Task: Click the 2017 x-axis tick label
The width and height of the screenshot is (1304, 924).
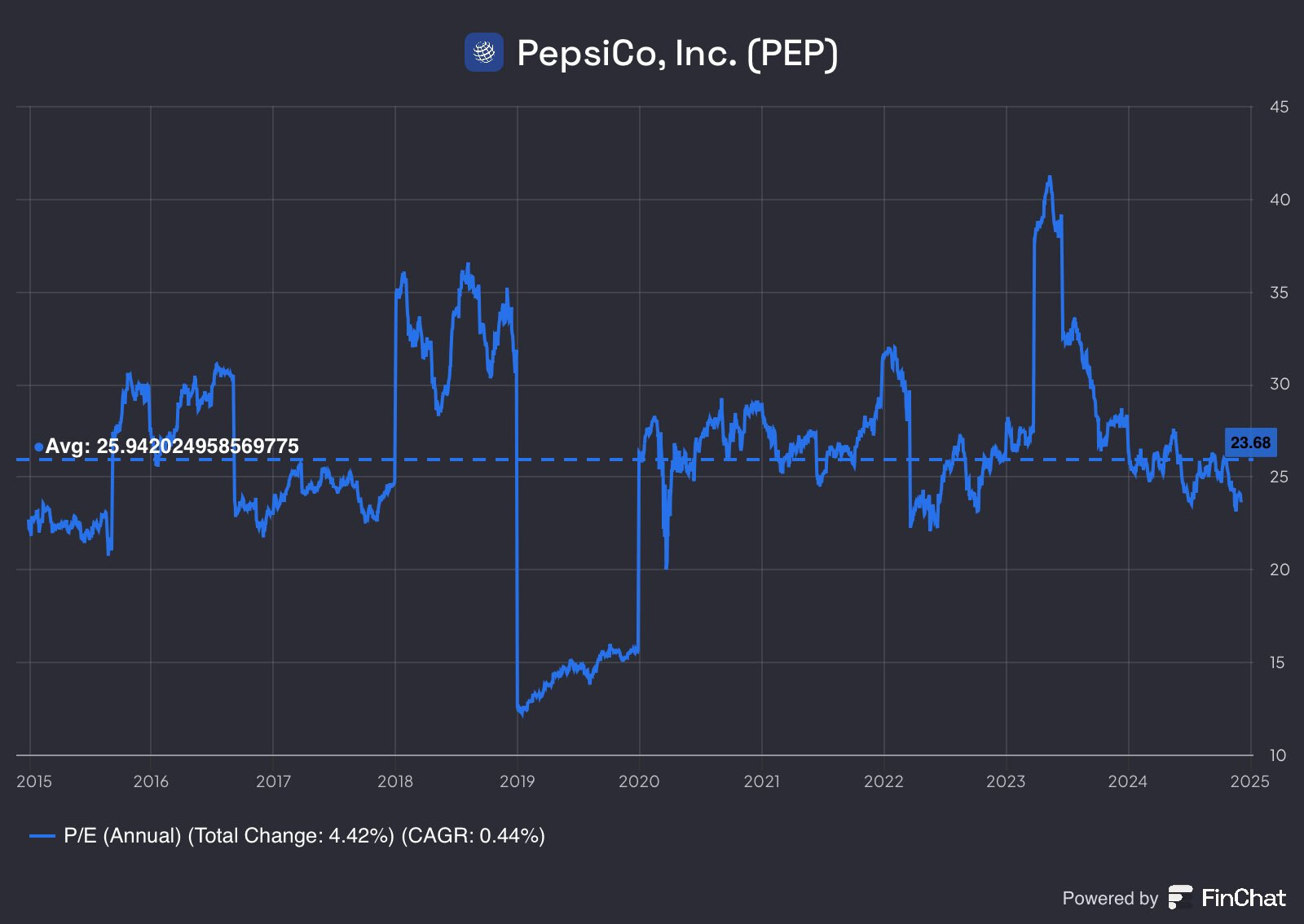Action: [273, 781]
